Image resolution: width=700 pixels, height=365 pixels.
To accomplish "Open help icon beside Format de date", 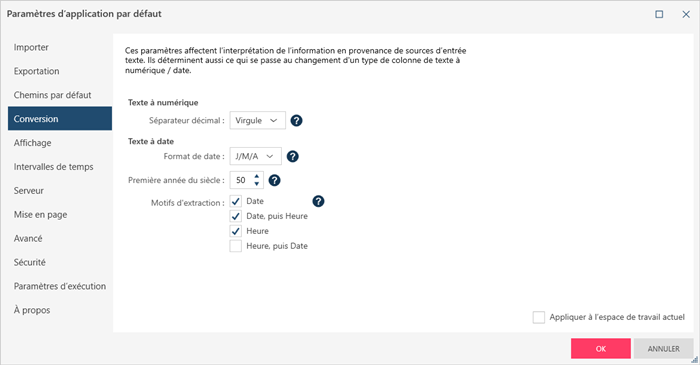I will pos(292,157).
